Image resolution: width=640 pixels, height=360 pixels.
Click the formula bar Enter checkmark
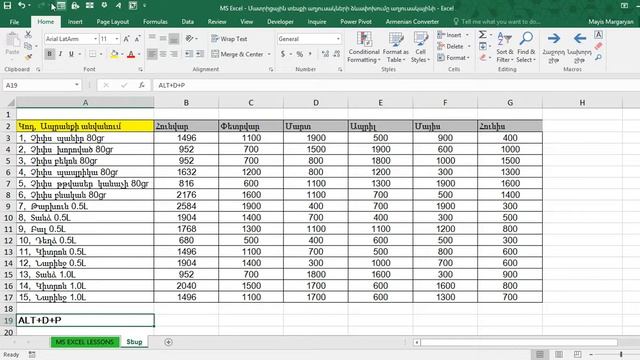[124, 85]
